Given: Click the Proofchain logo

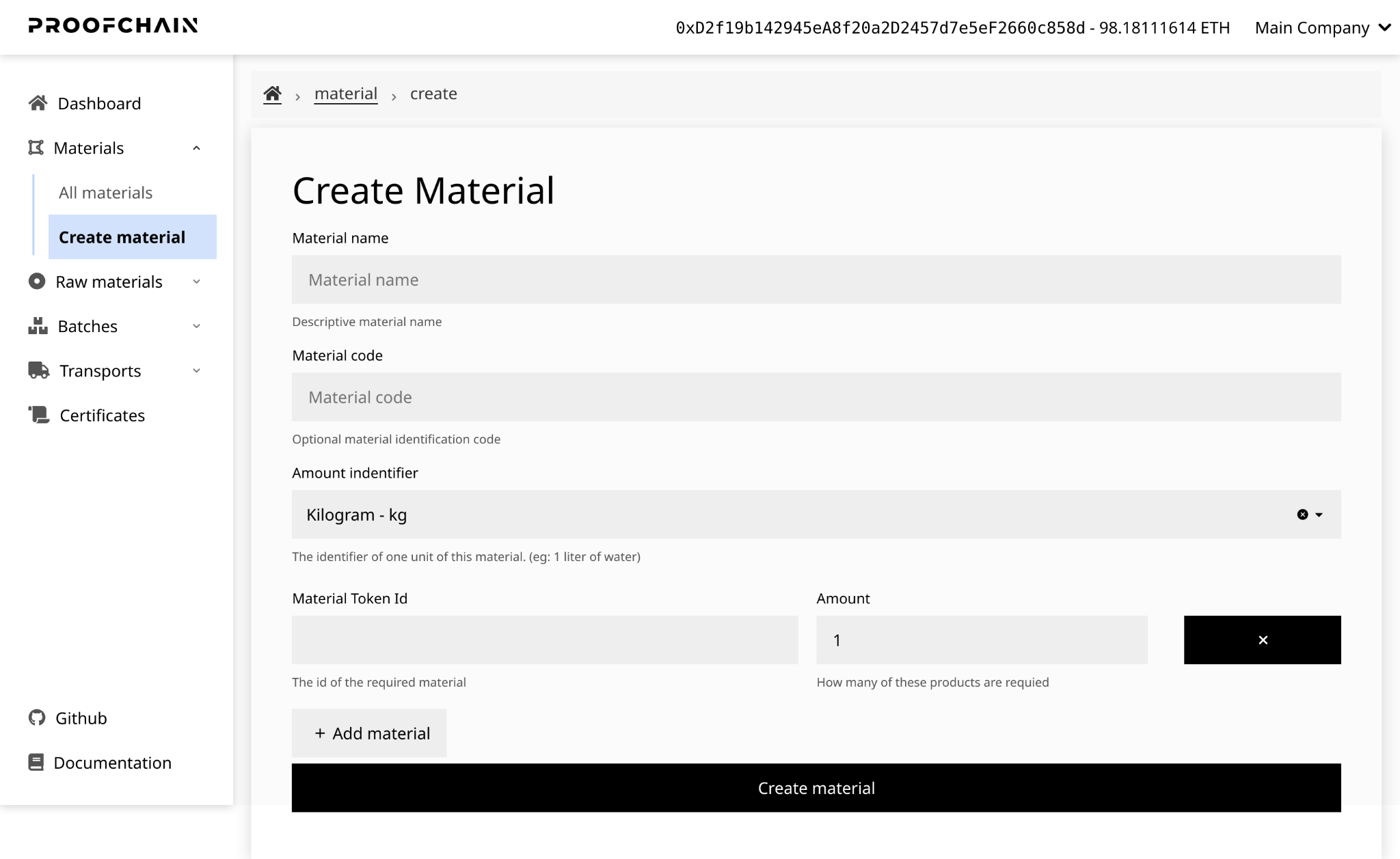Looking at the screenshot, I should (113, 26).
